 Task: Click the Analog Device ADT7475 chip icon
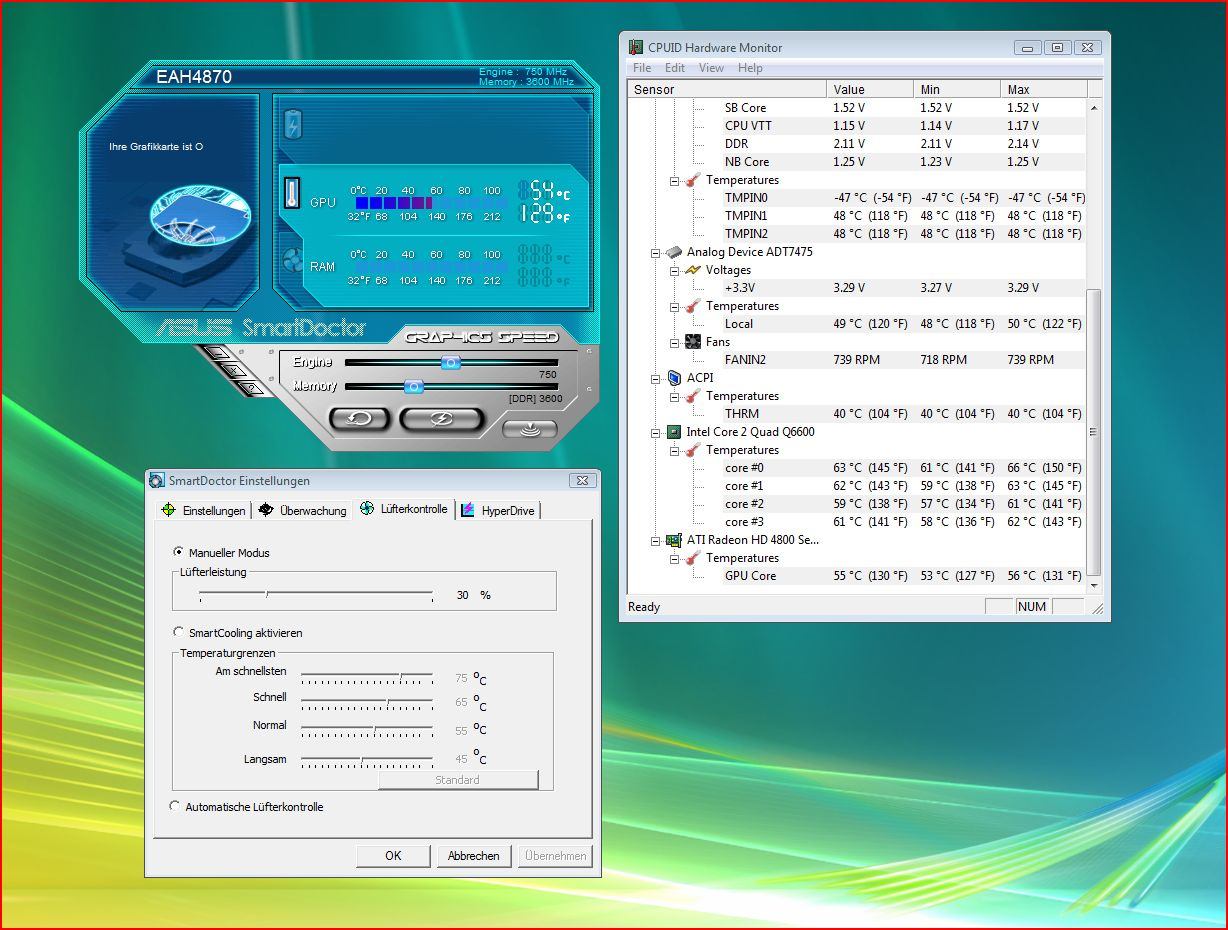pos(674,252)
